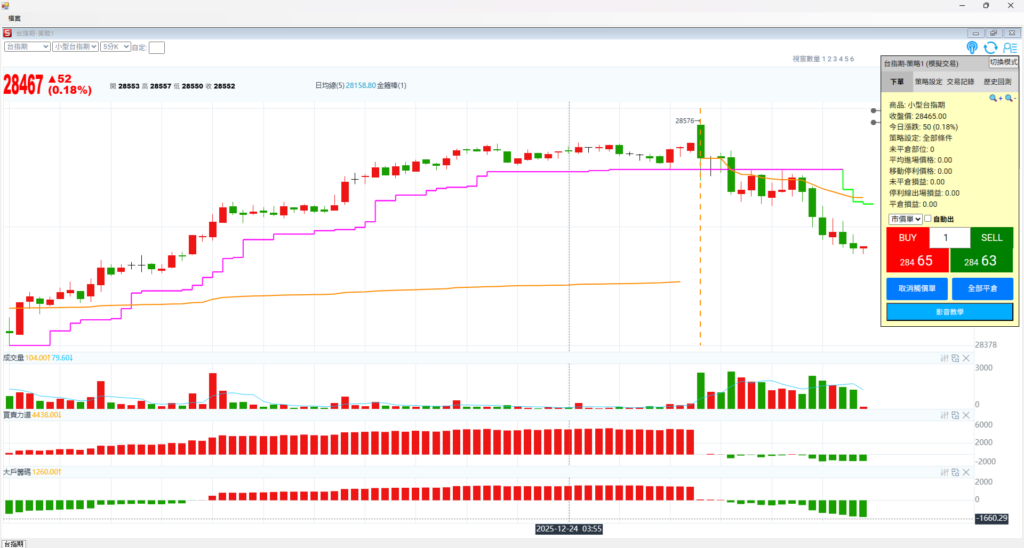This screenshot has height=548, width=1024.
Task: Enable the 自動出 checkbox
Action: [x=928, y=219]
